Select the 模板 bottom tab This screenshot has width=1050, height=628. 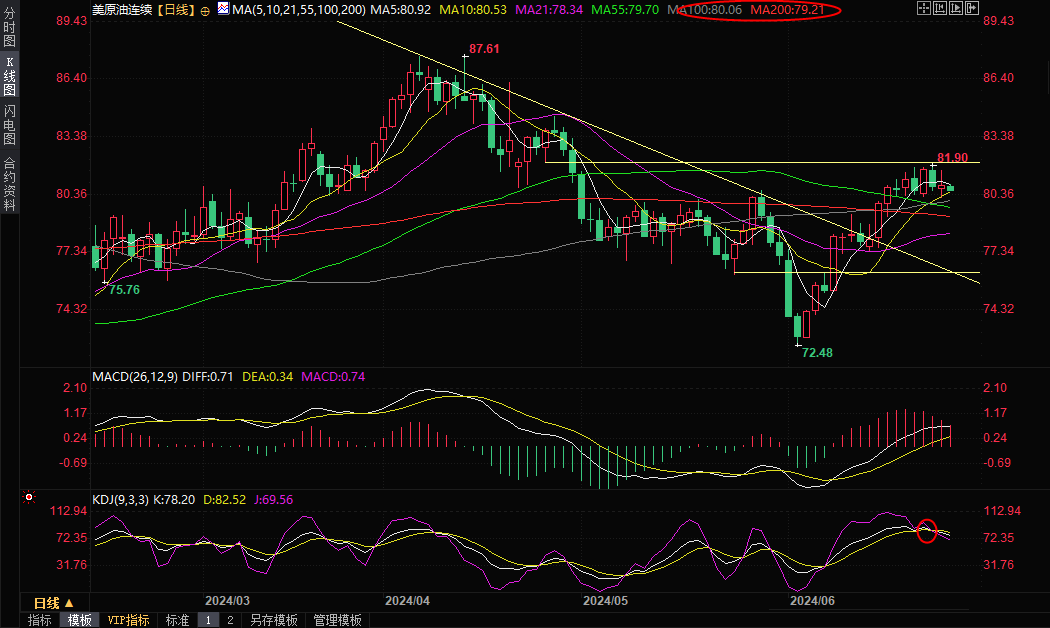tap(80, 620)
